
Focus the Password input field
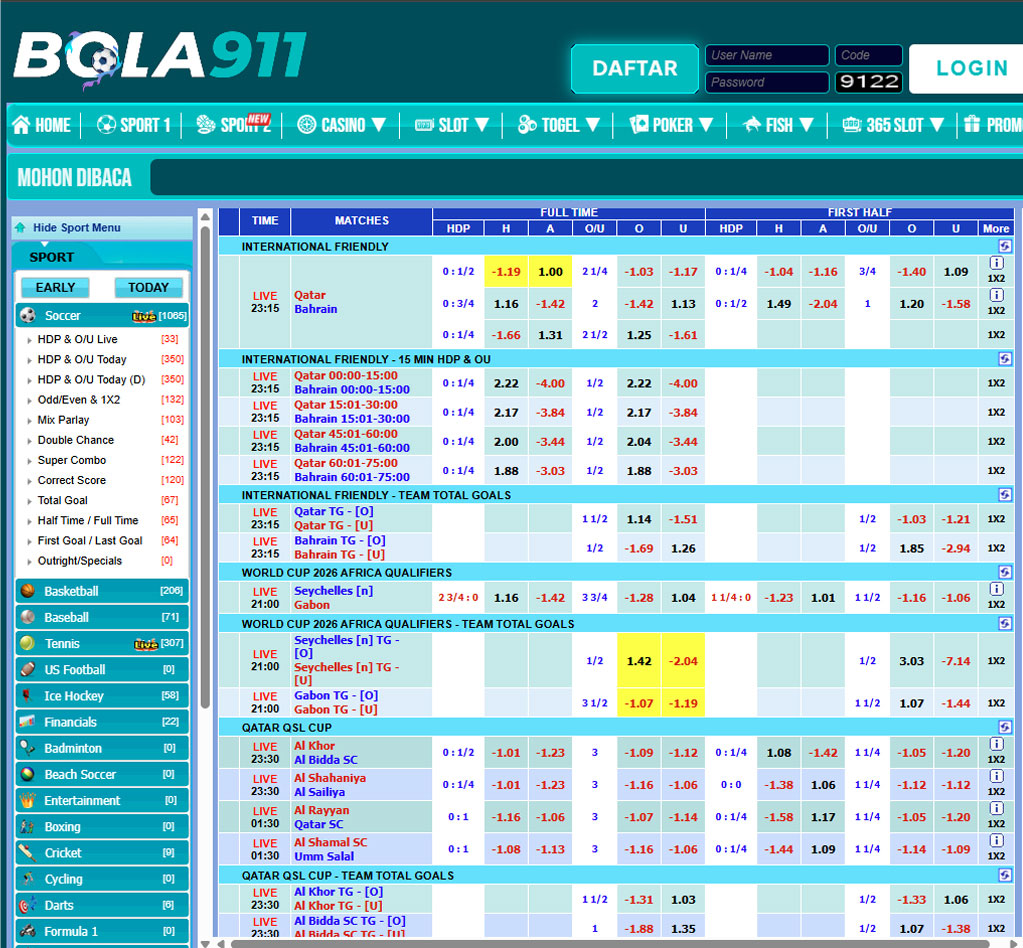pyautogui.click(x=767, y=82)
